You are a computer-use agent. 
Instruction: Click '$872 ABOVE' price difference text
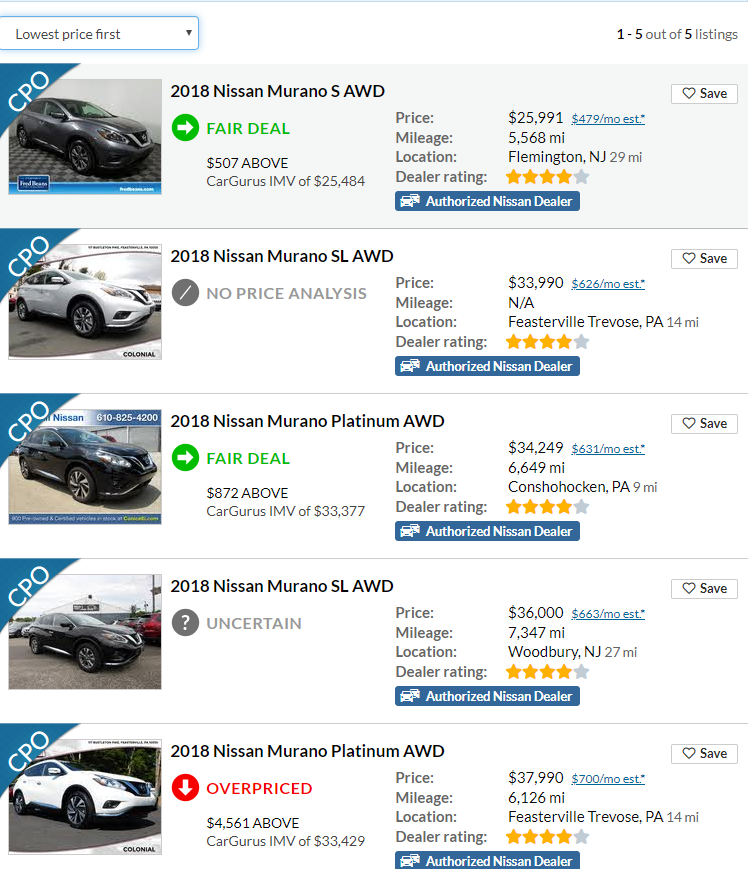247,493
